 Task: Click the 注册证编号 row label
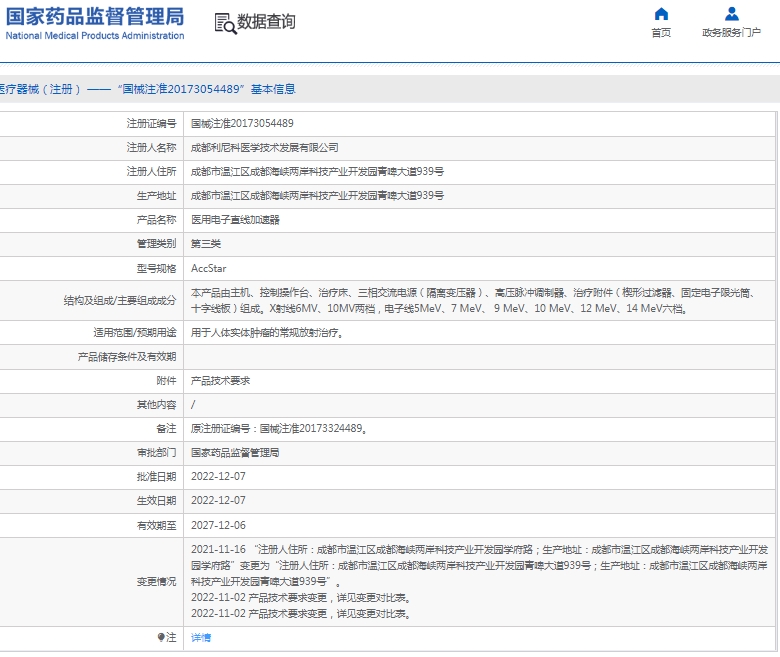[x=151, y=123]
